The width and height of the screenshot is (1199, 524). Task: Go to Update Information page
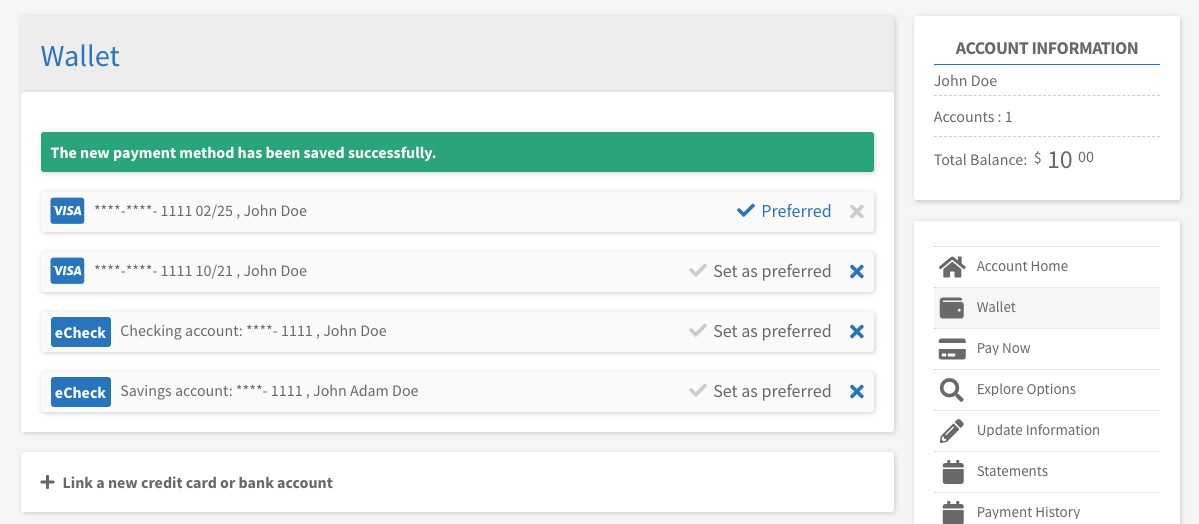(x=1038, y=430)
